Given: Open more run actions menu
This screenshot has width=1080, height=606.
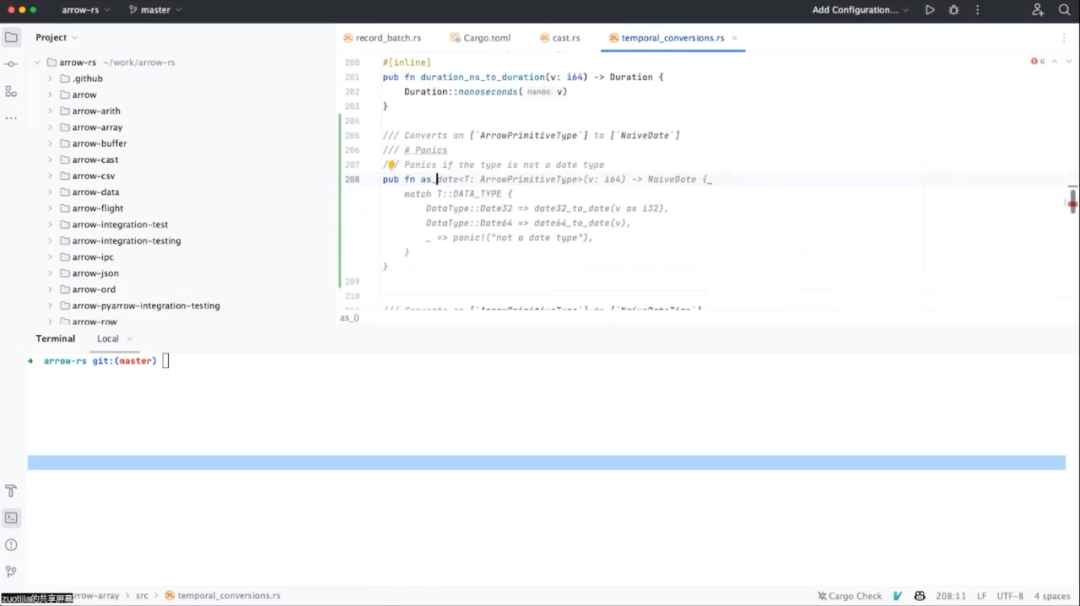Looking at the screenshot, I should 977,10.
